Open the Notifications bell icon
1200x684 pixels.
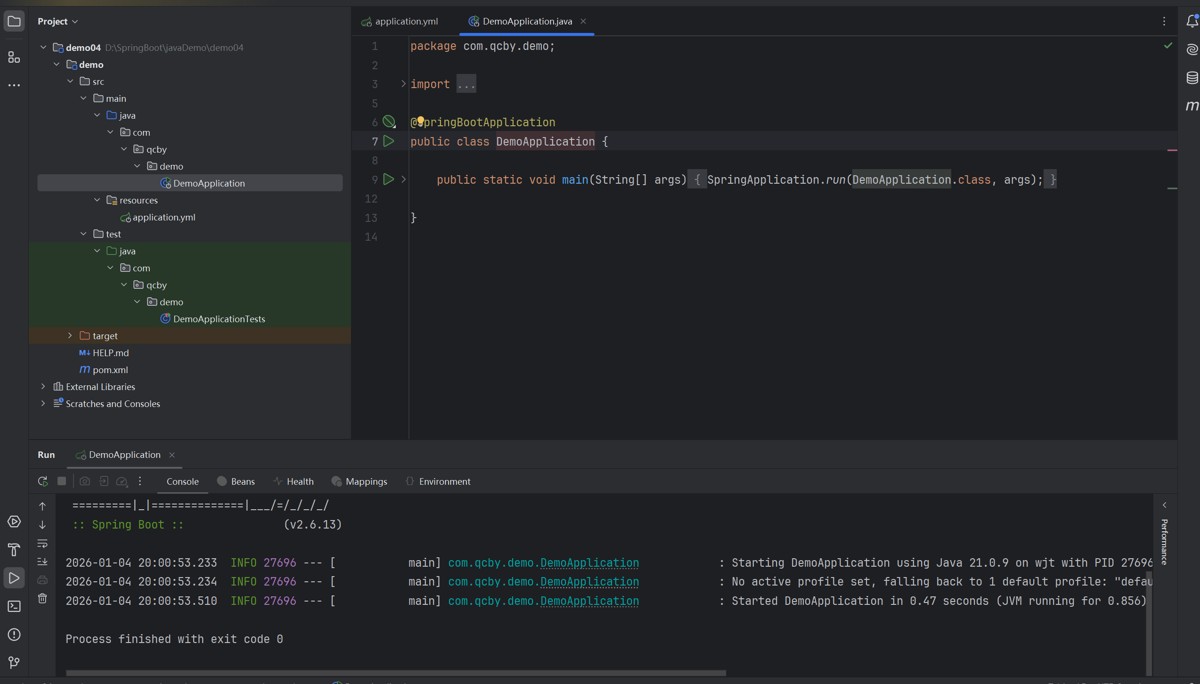[1192, 21]
